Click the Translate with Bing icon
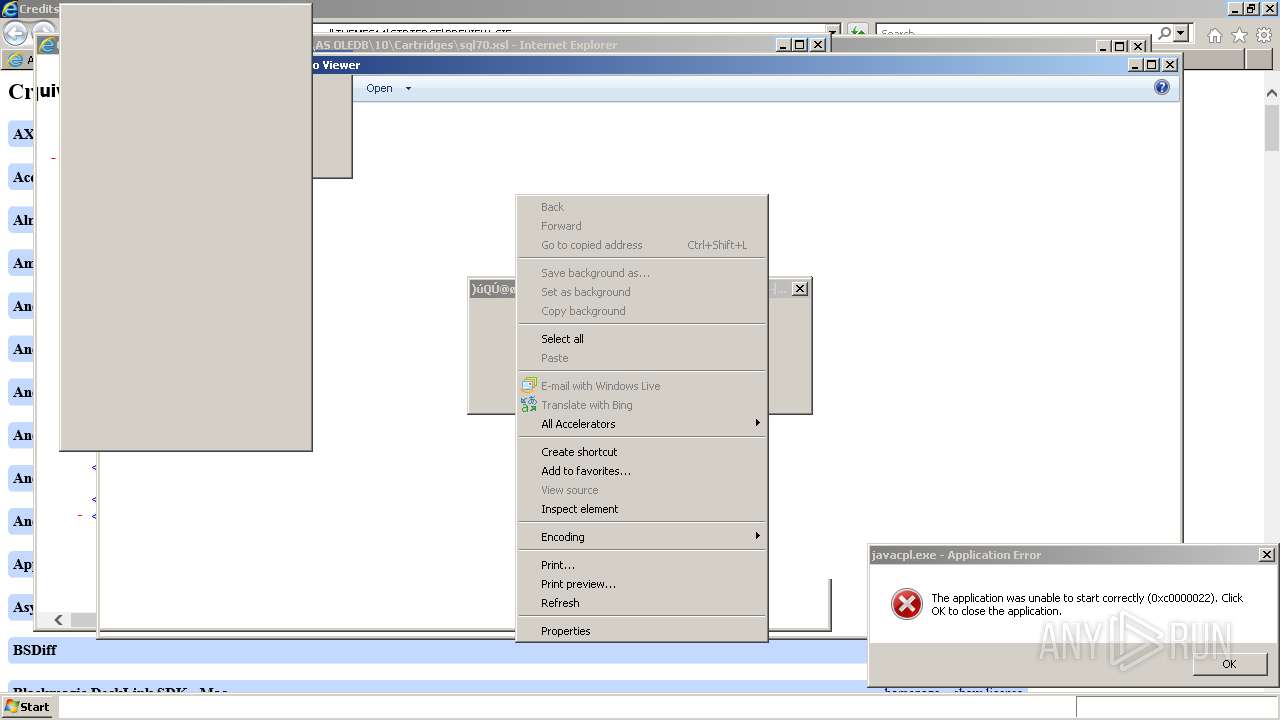The width and height of the screenshot is (1280, 720). click(x=529, y=404)
